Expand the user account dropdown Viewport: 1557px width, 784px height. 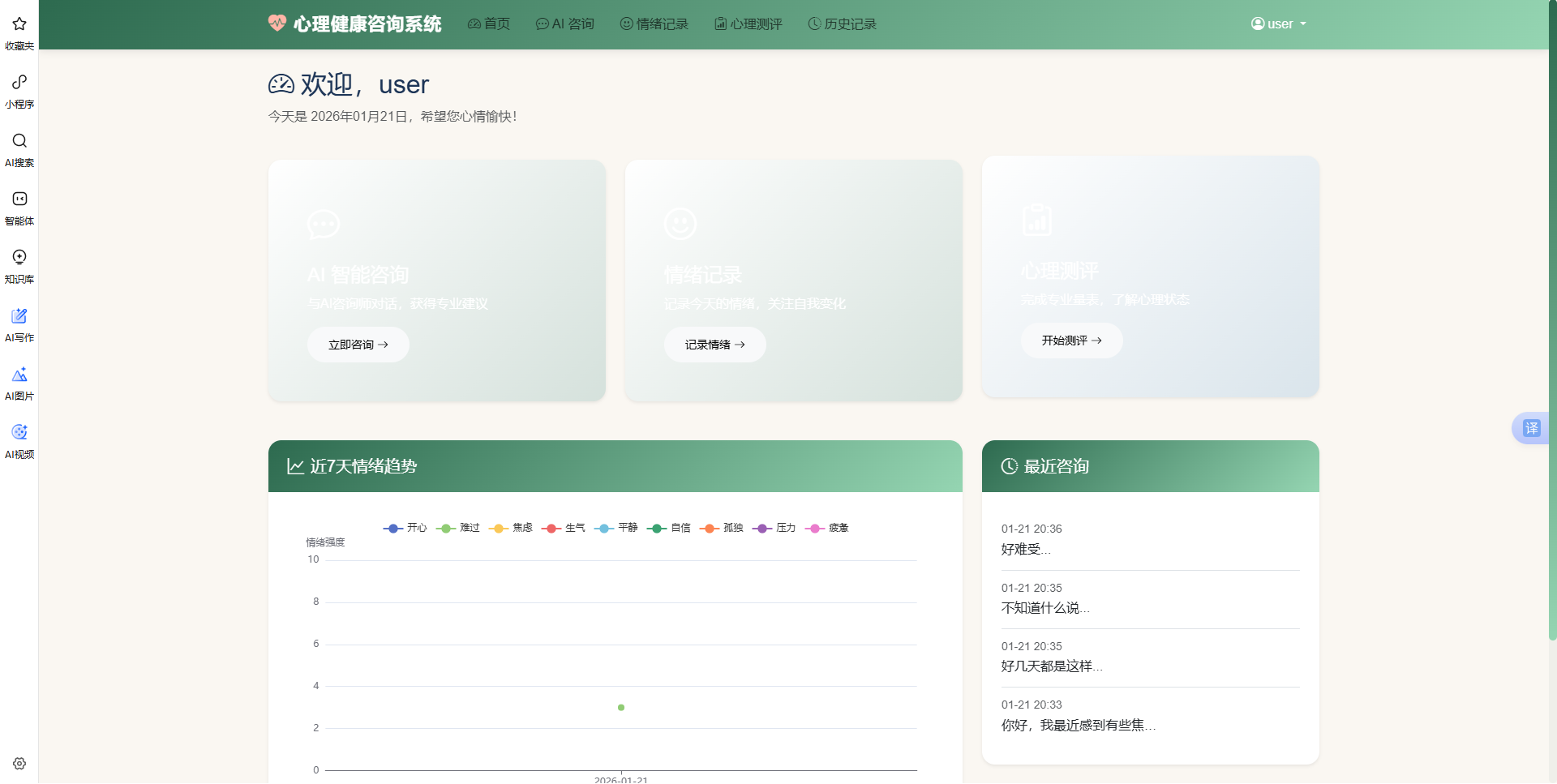point(1278,24)
